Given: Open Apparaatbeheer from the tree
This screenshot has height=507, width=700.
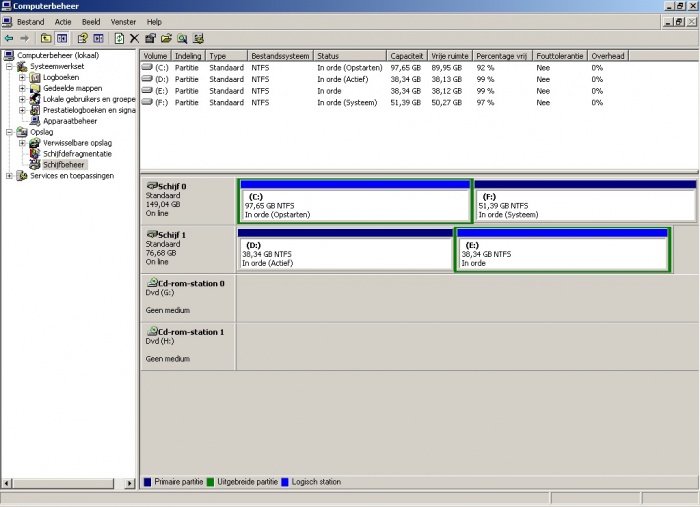Looking at the screenshot, I should pyautogui.click(x=70, y=121).
